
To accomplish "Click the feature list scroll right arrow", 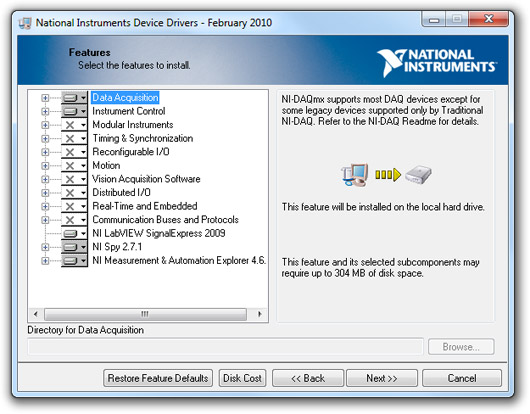I will [259, 314].
